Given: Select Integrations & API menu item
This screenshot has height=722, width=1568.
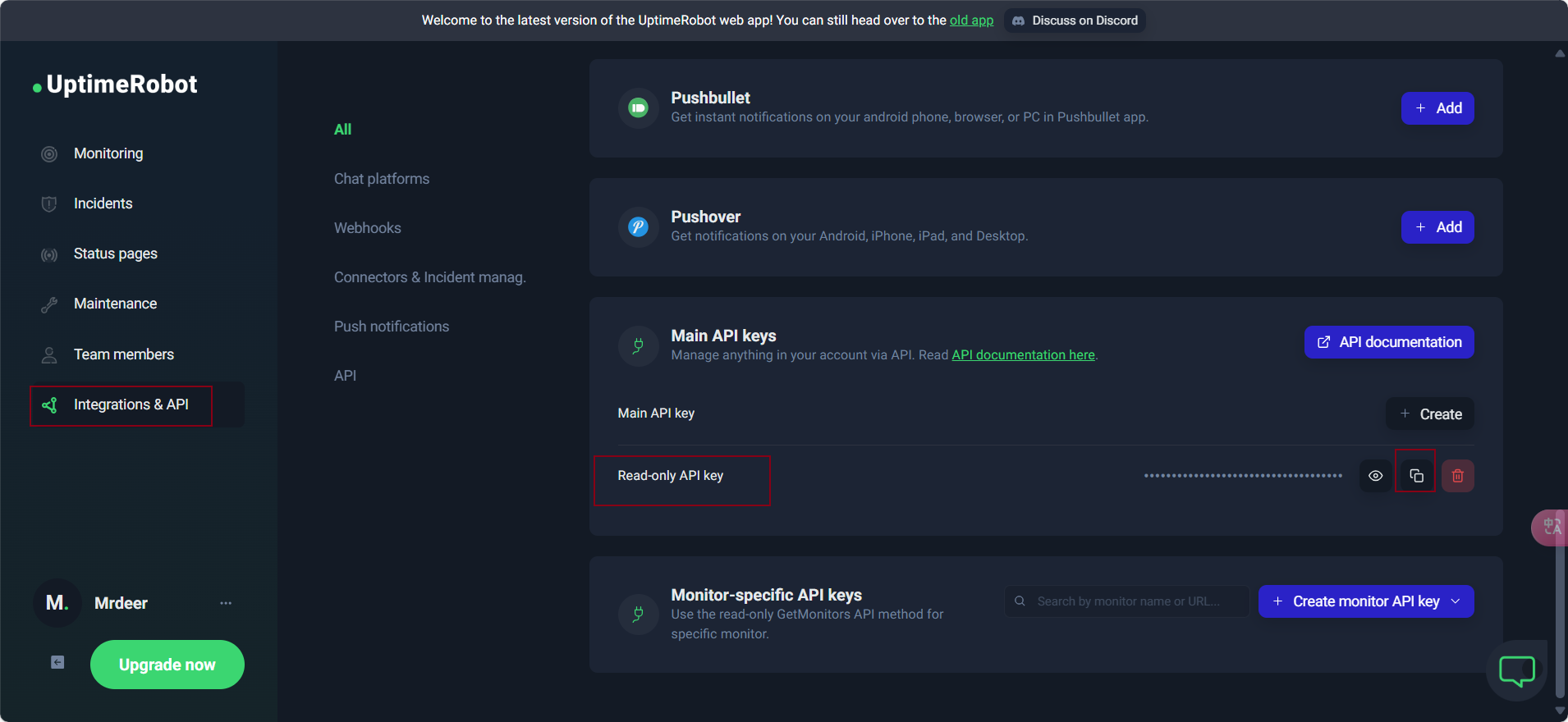Looking at the screenshot, I should point(131,404).
